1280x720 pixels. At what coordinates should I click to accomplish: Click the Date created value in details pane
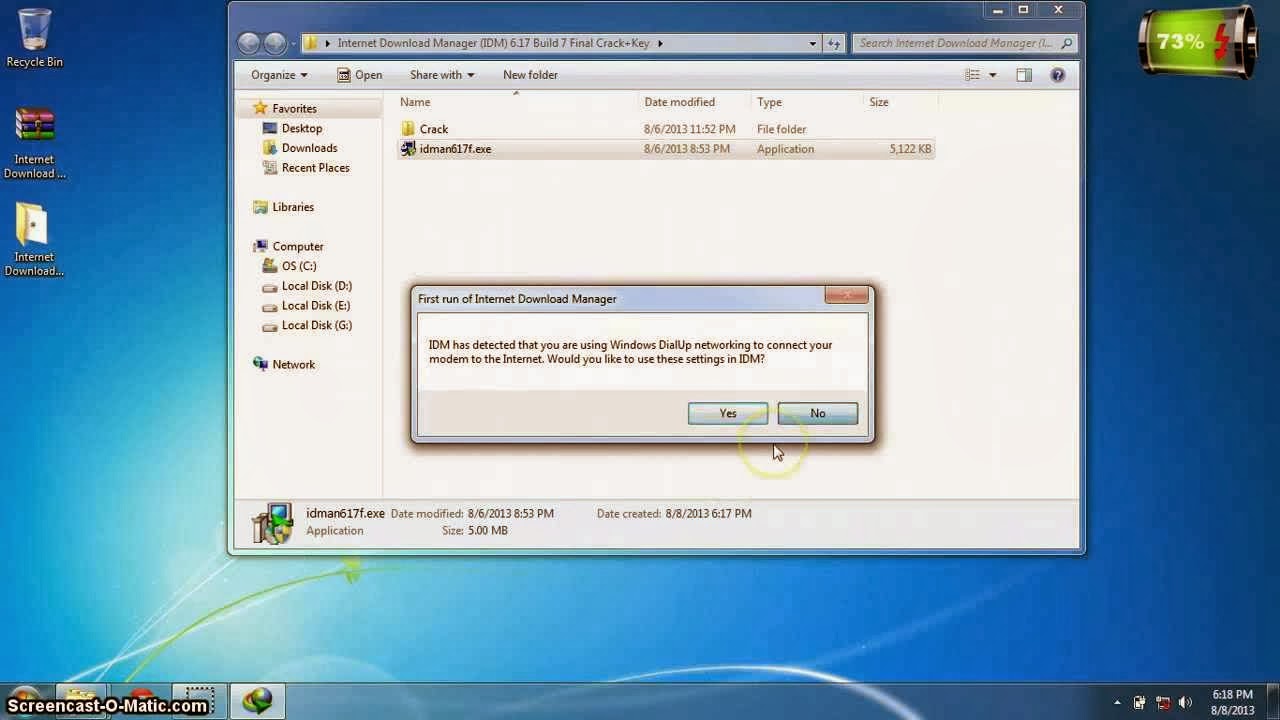point(708,513)
